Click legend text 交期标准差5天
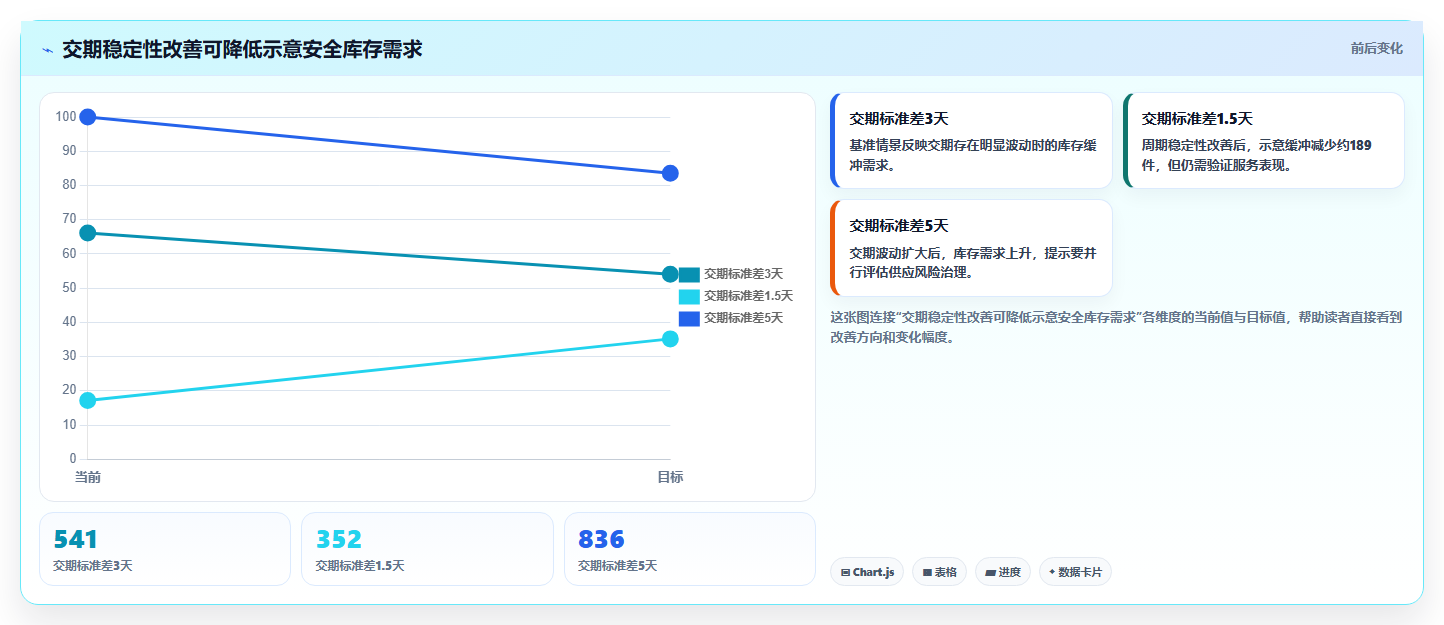The image size is (1444, 625). point(743,318)
